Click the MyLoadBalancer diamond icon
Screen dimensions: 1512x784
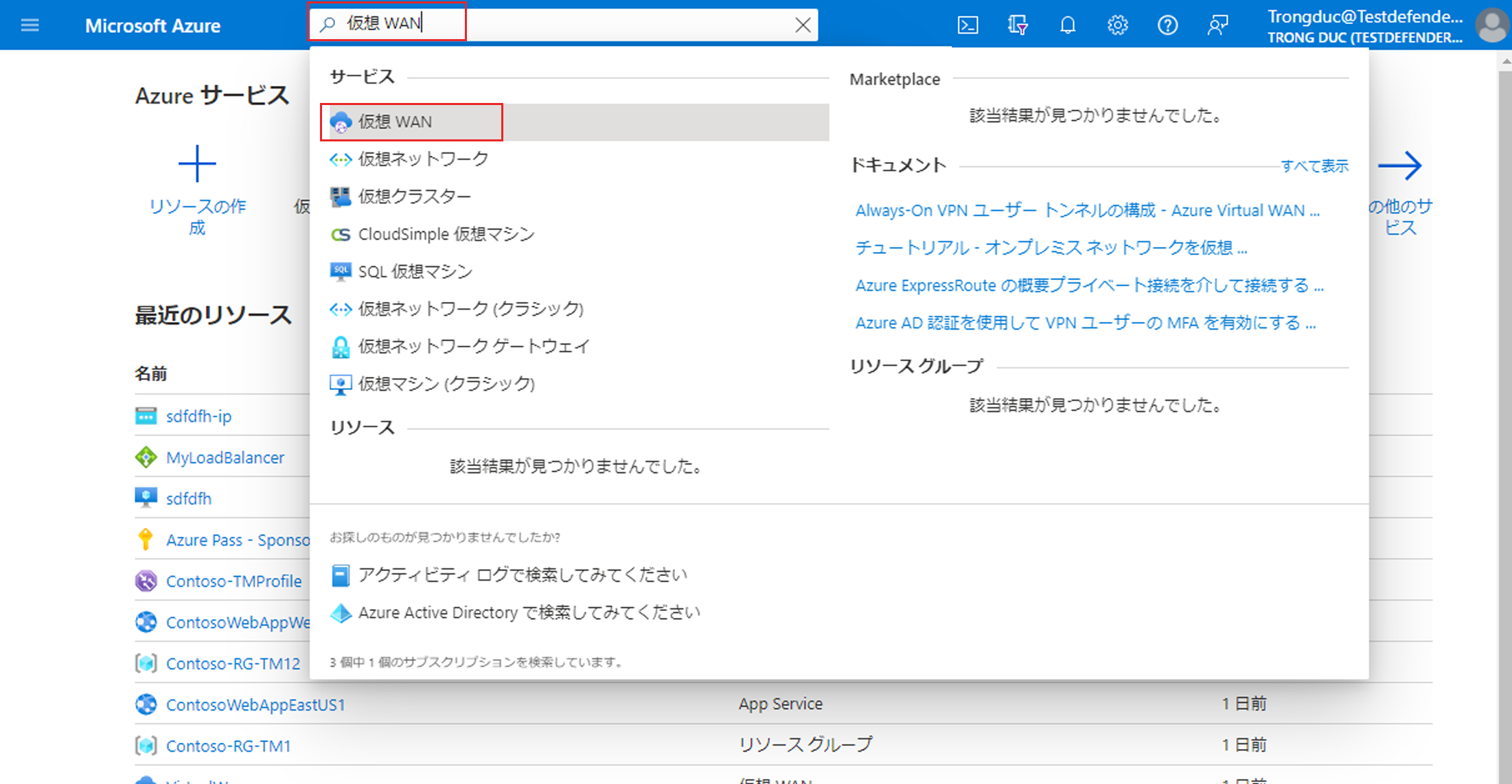pyautogui.click(x=146, y=457)
